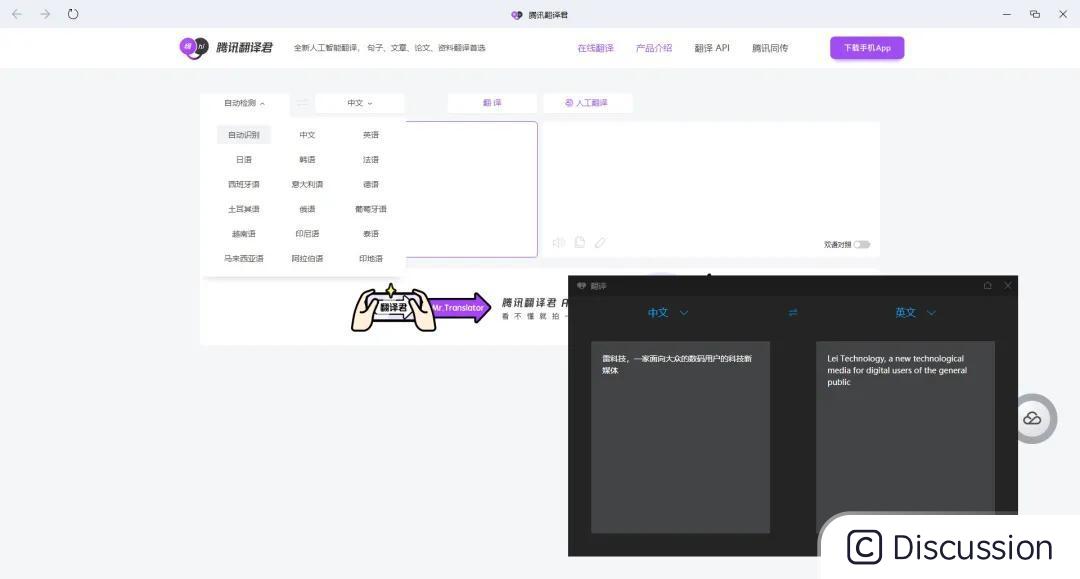Select 越南语 language option

tap(244, 234)
